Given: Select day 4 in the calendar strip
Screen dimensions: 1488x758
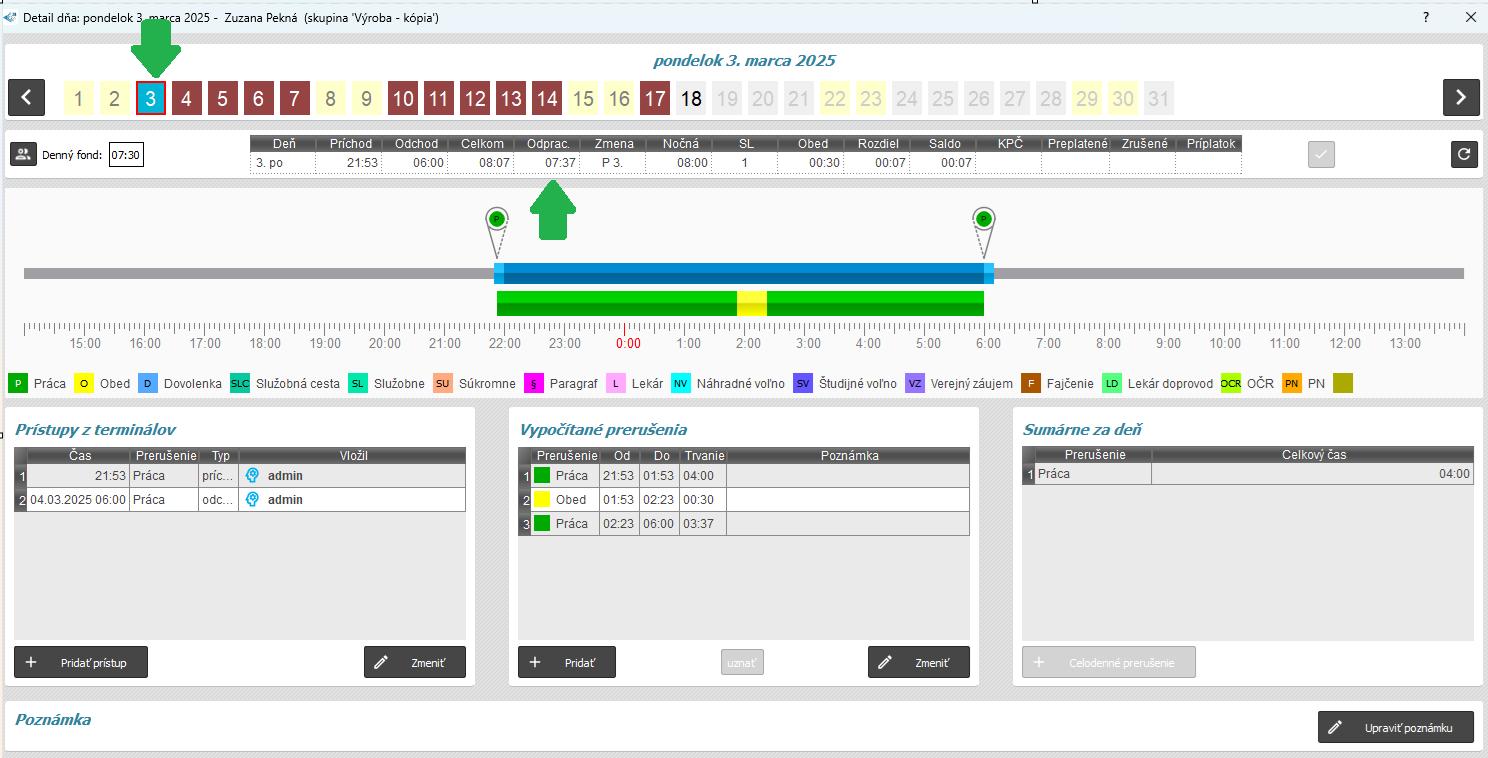Looking at the screenshot, I should 186,98.
